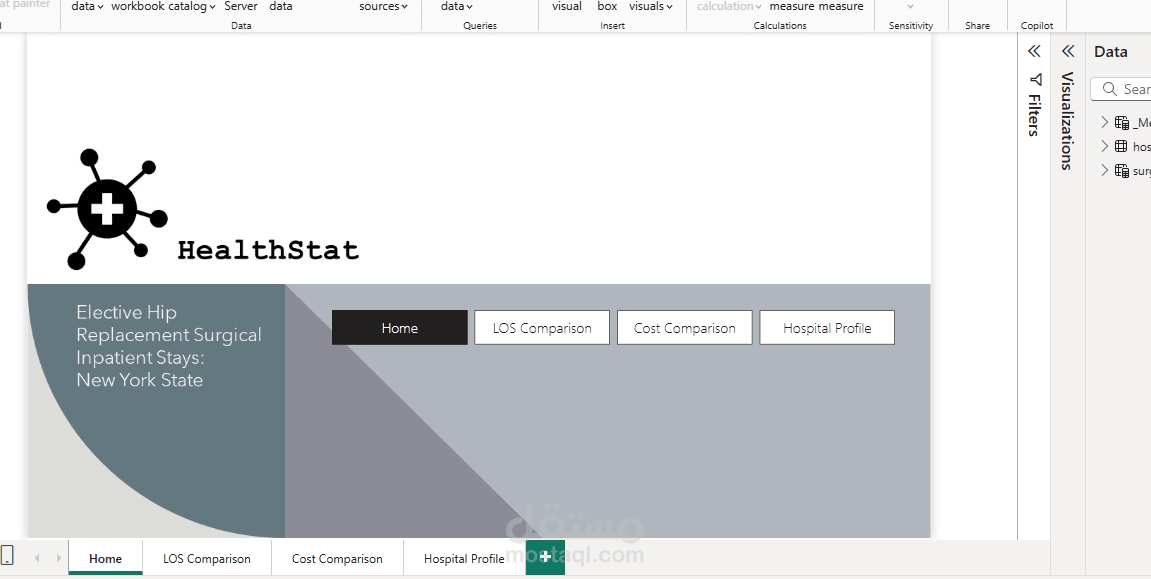Switch to the LOS Comparison page tab
1151x579 pixels.
coord(207,558)
